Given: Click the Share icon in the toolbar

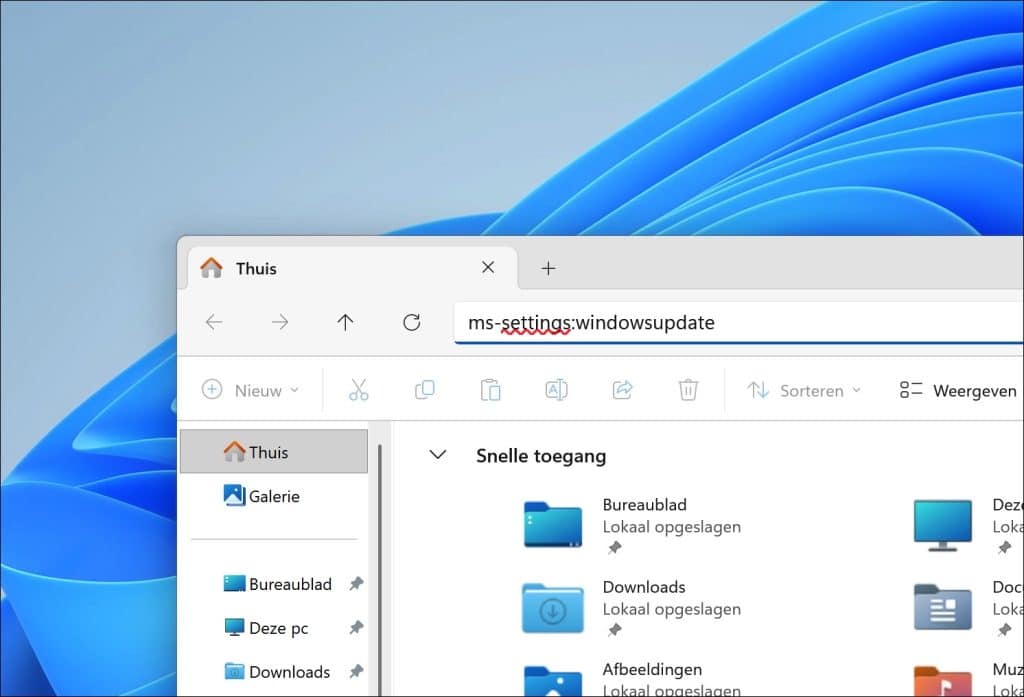Looking at the screenshot, I should (622, 390).
